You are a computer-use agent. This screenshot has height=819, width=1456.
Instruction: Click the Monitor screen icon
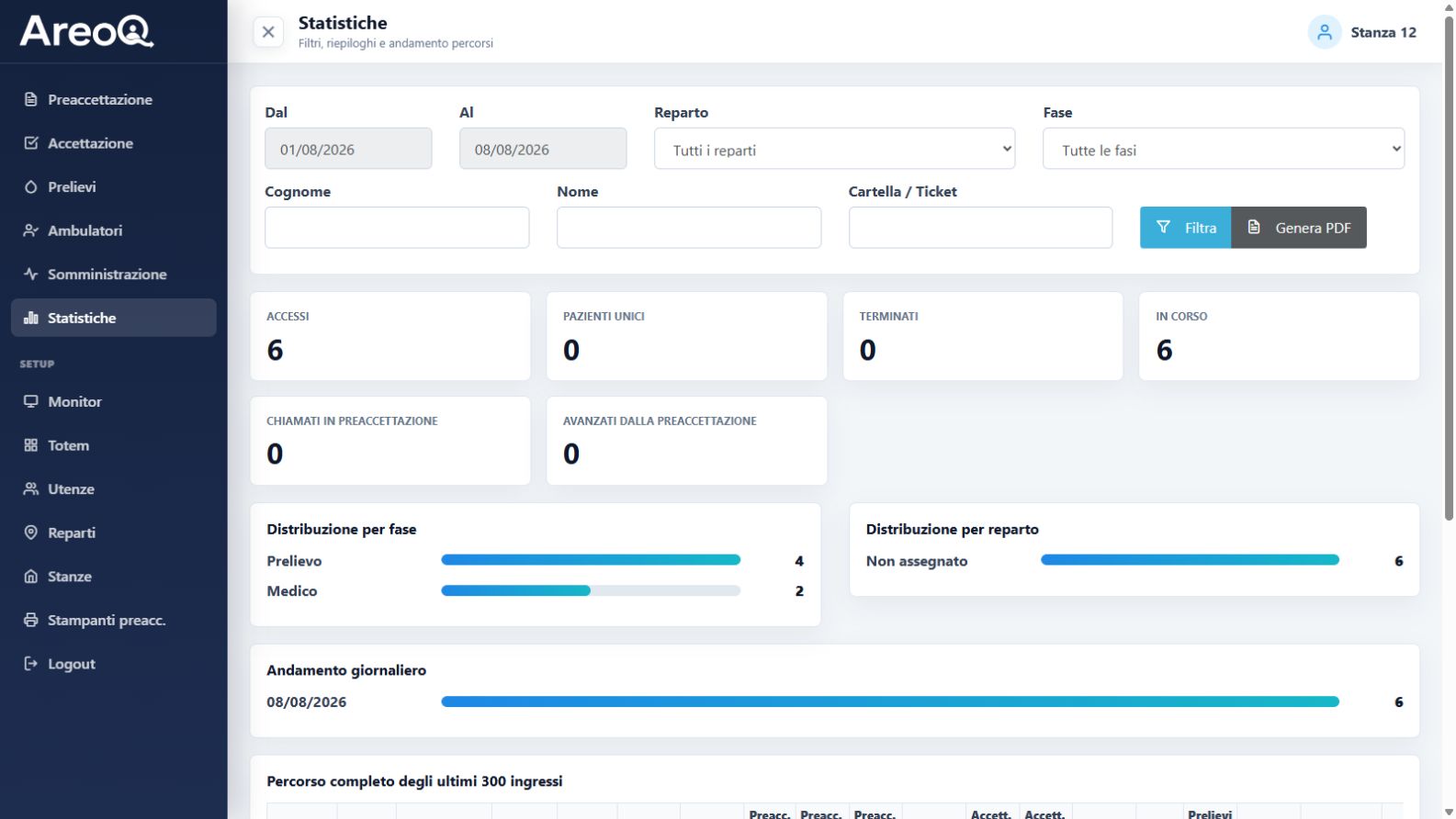click(30, 401)
